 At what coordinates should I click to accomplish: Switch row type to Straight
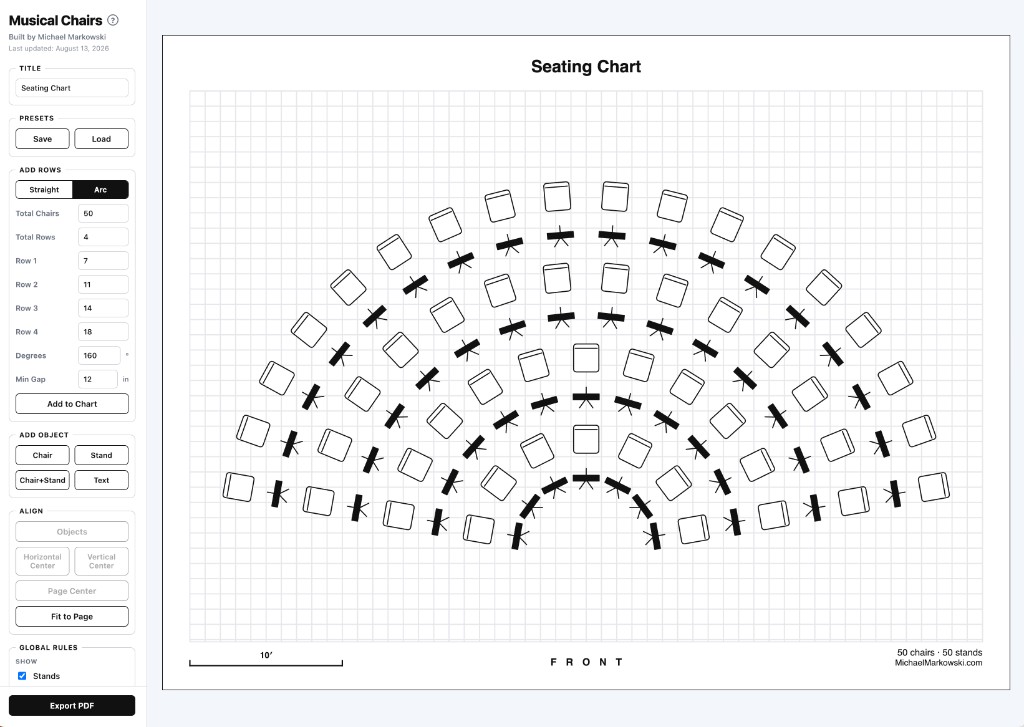tap(44, 189)
